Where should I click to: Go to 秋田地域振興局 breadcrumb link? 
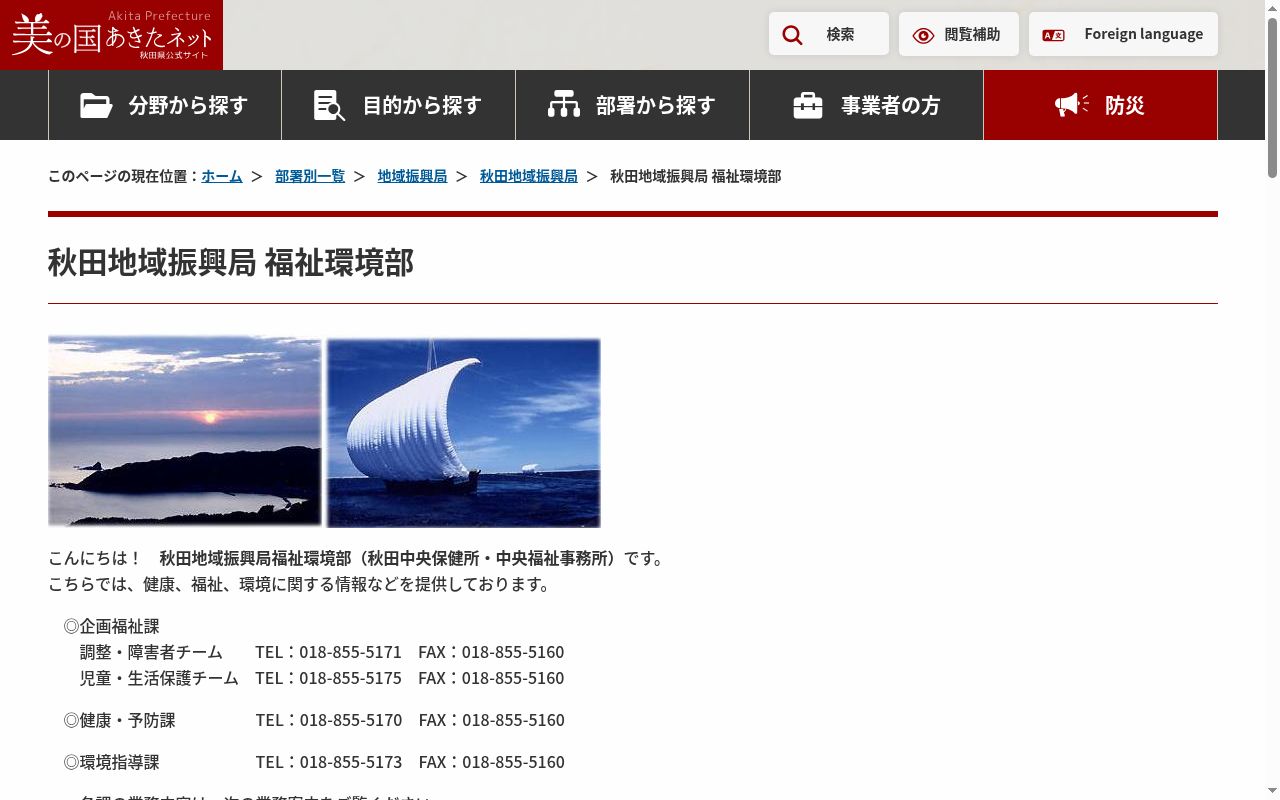click(x=528, y=176)
